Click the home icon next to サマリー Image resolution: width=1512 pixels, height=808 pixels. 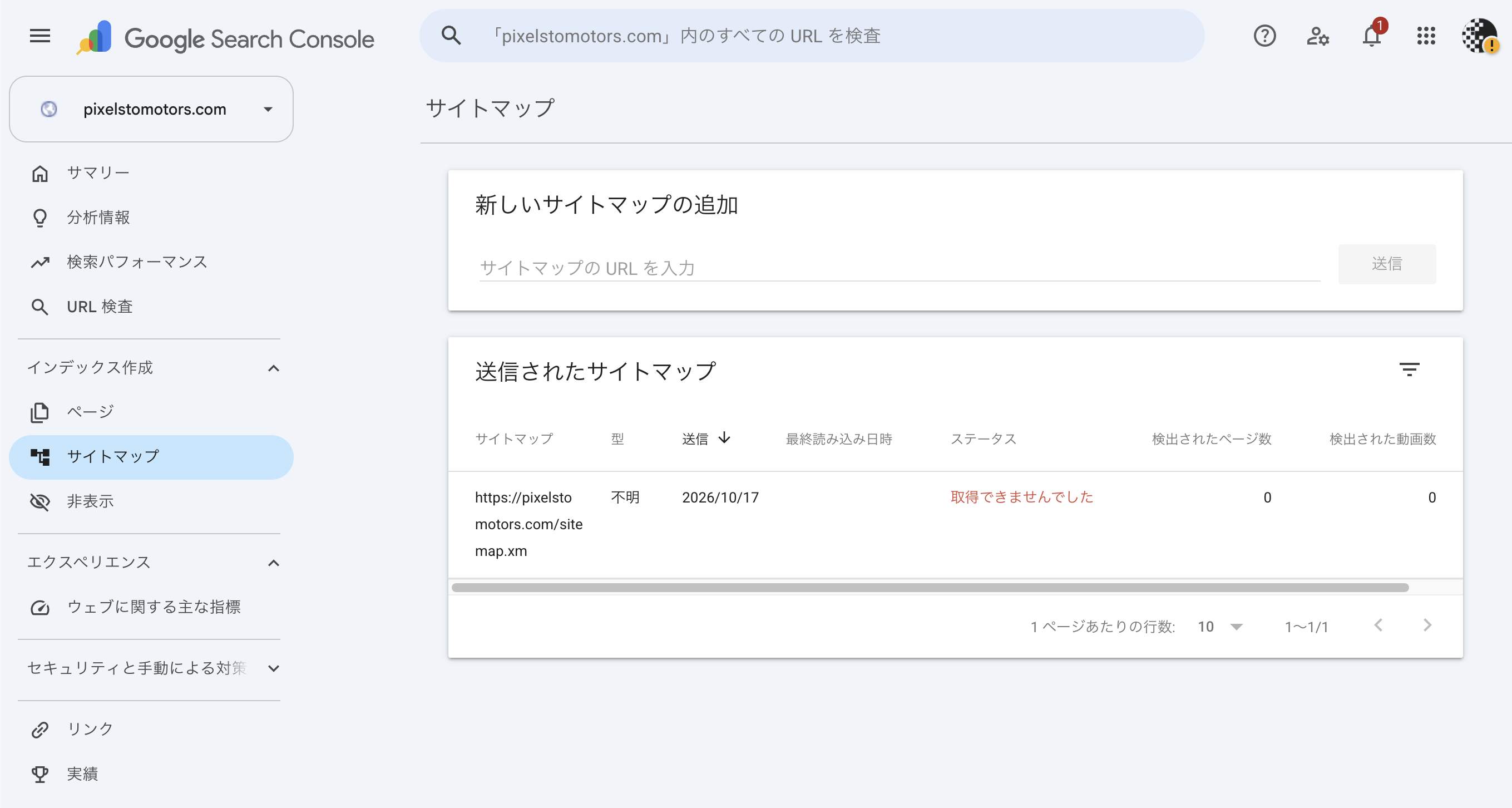(40, 173)
